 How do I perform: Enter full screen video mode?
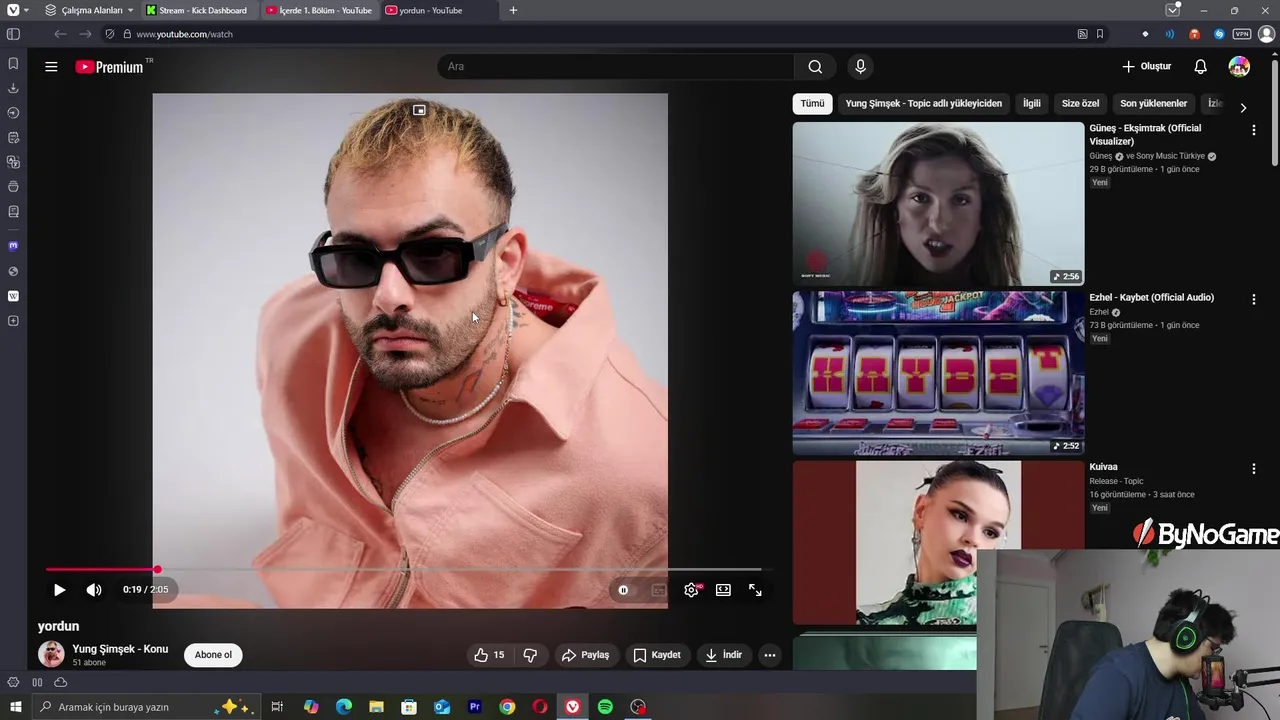[755, 590]
